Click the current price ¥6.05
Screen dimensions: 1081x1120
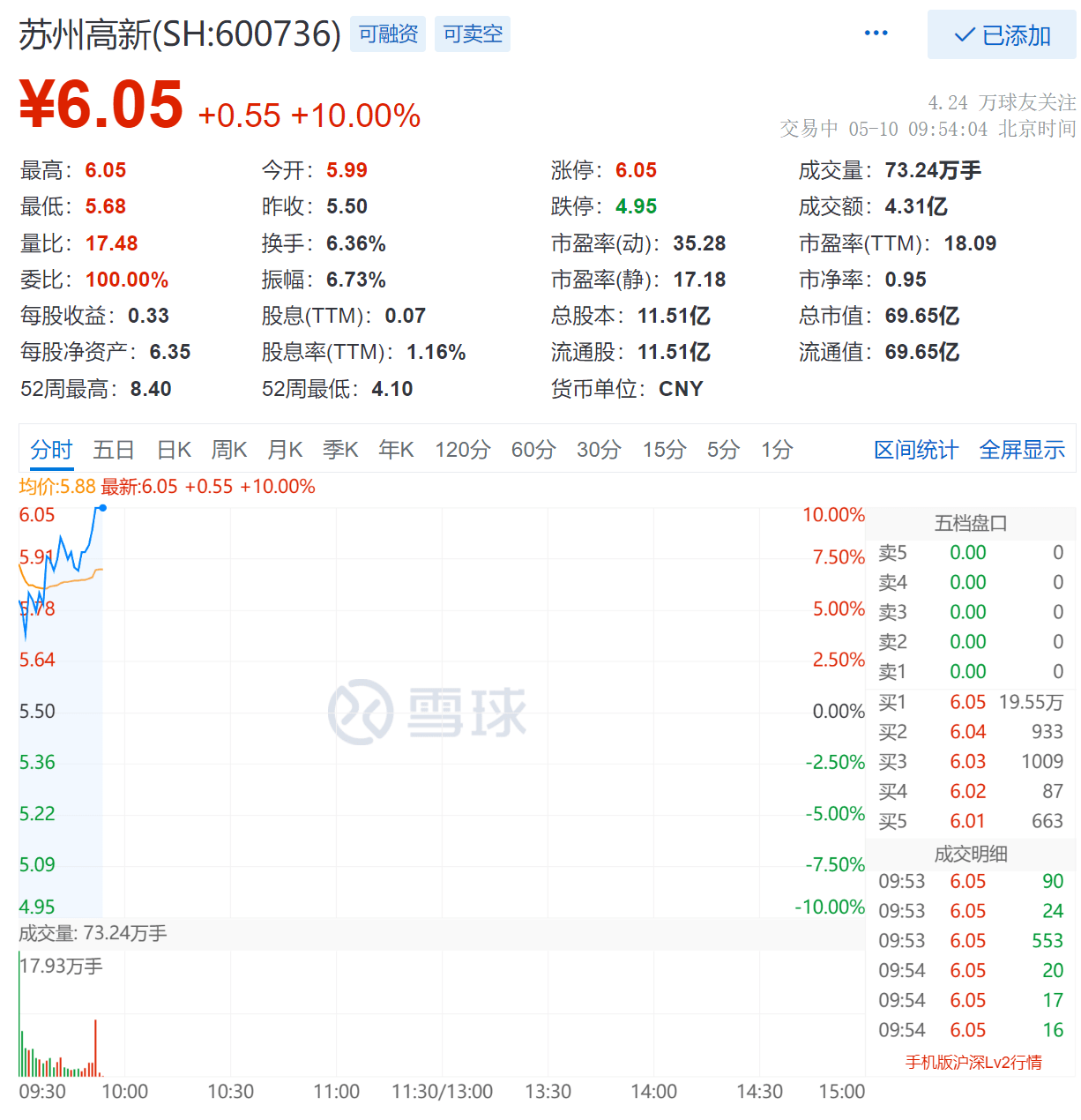pos(101,105)
